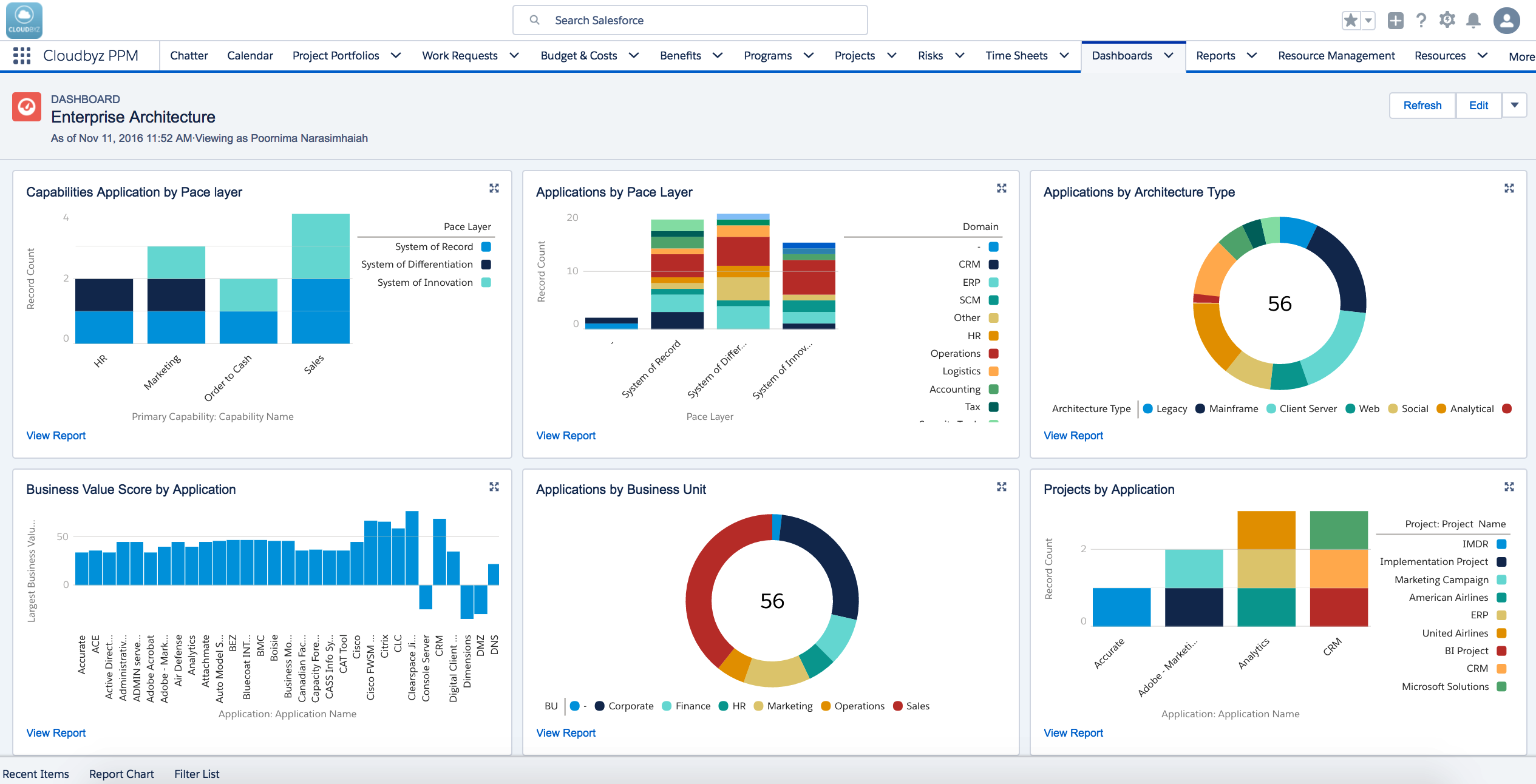
Task: Open Projects tab dropdown chevron
Action: (892, 56)
